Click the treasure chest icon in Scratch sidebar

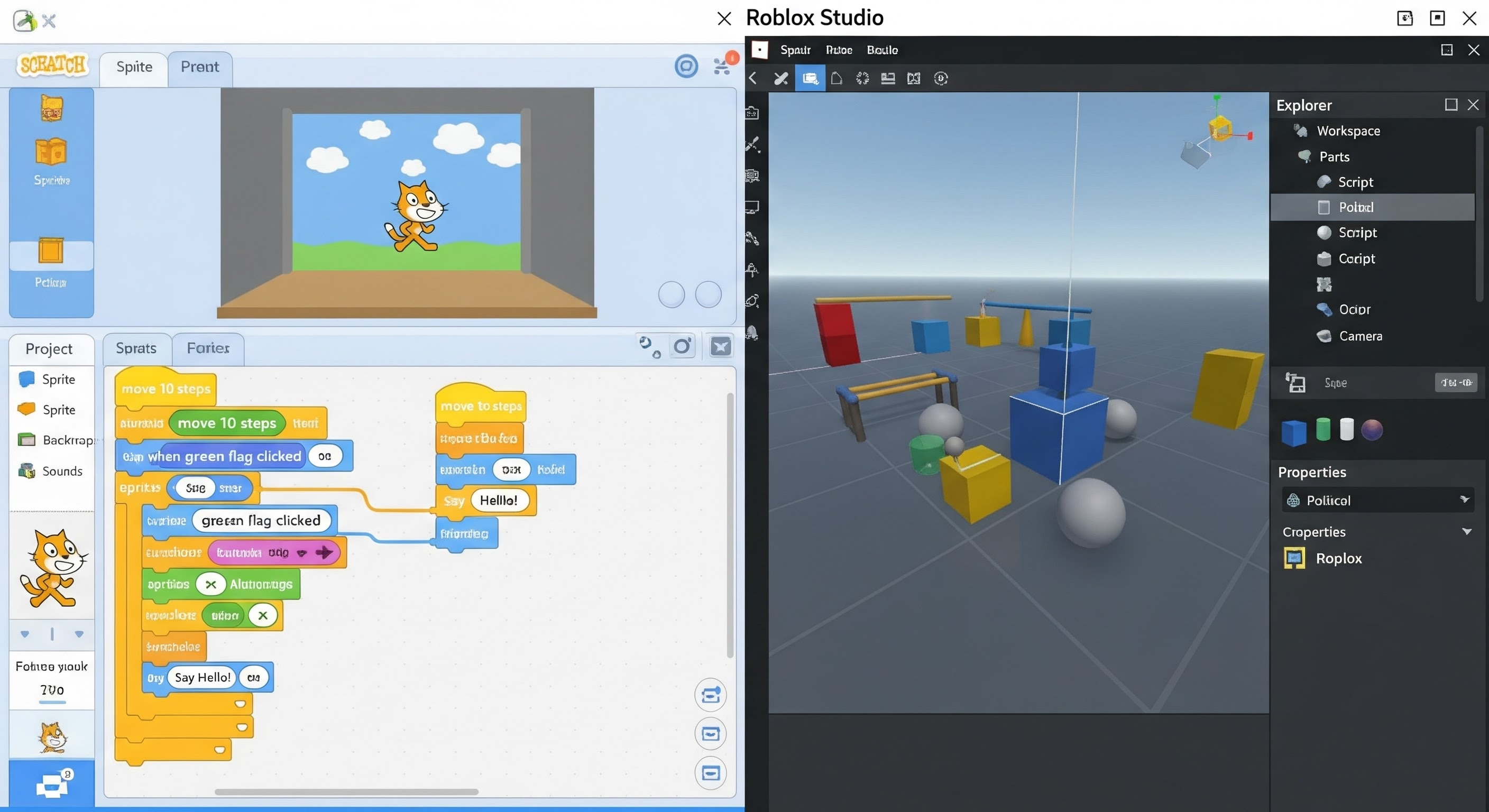point(51,108)
